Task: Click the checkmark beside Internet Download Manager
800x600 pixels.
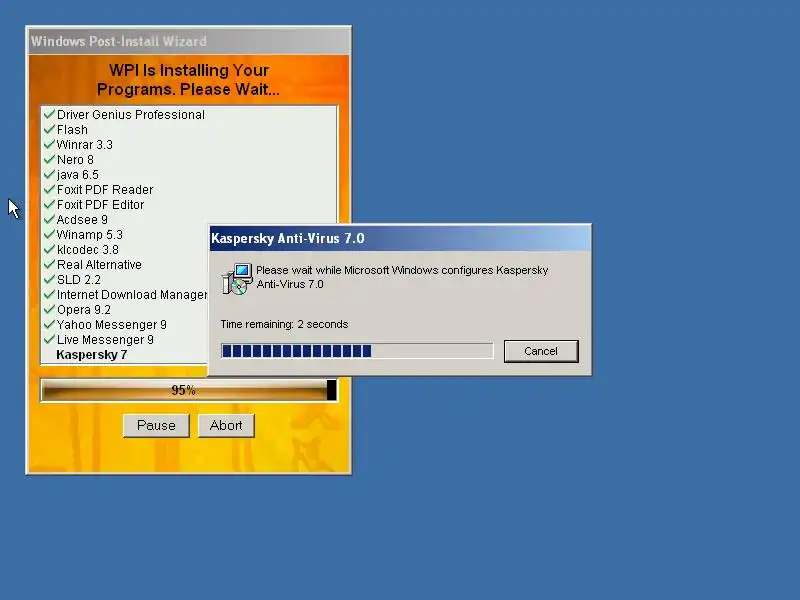Action: tap(49, 294)
